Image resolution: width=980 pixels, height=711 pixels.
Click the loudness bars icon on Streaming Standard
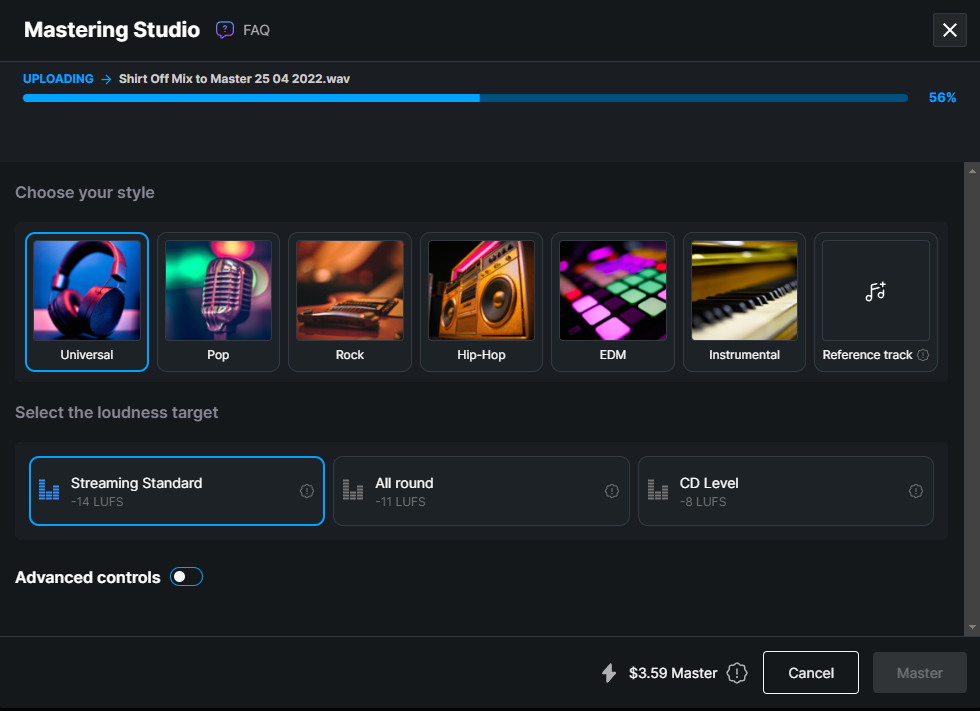tap(49, 491)
